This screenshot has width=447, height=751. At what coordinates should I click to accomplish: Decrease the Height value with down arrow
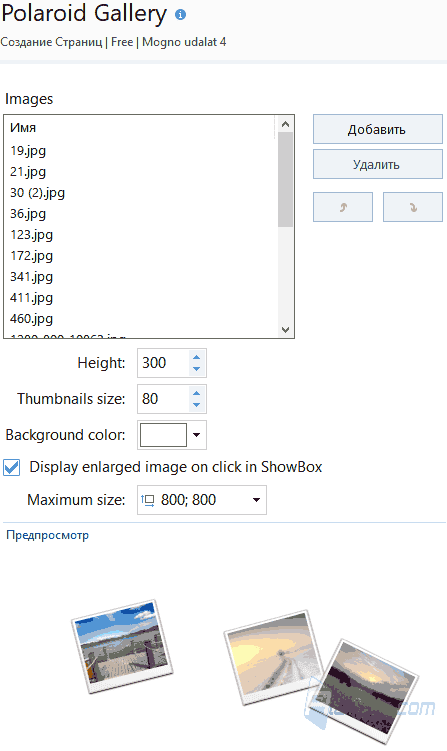pyautogui.click(x=196, y=369)
